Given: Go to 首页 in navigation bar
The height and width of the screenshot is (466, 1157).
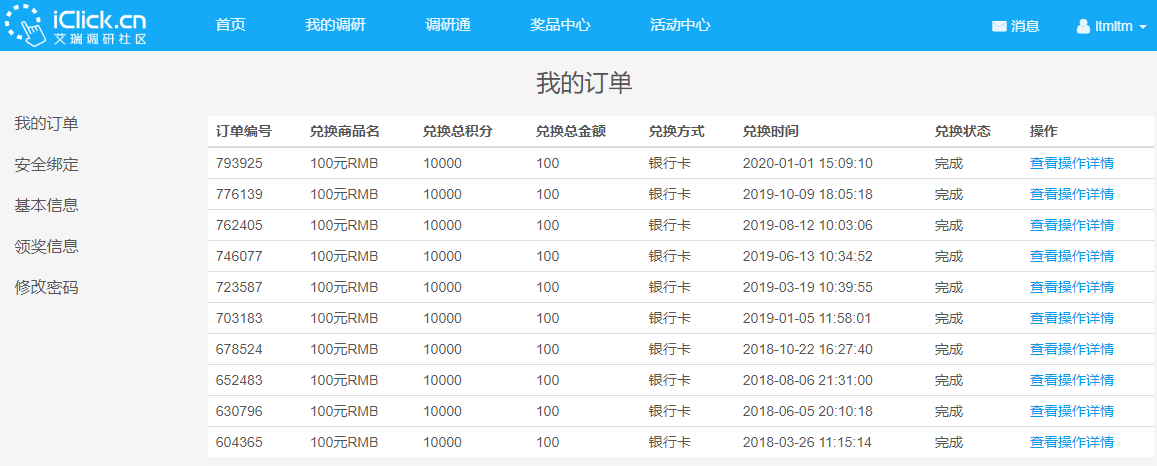Looking at the screenshot, I should click(x=230, y=25).
